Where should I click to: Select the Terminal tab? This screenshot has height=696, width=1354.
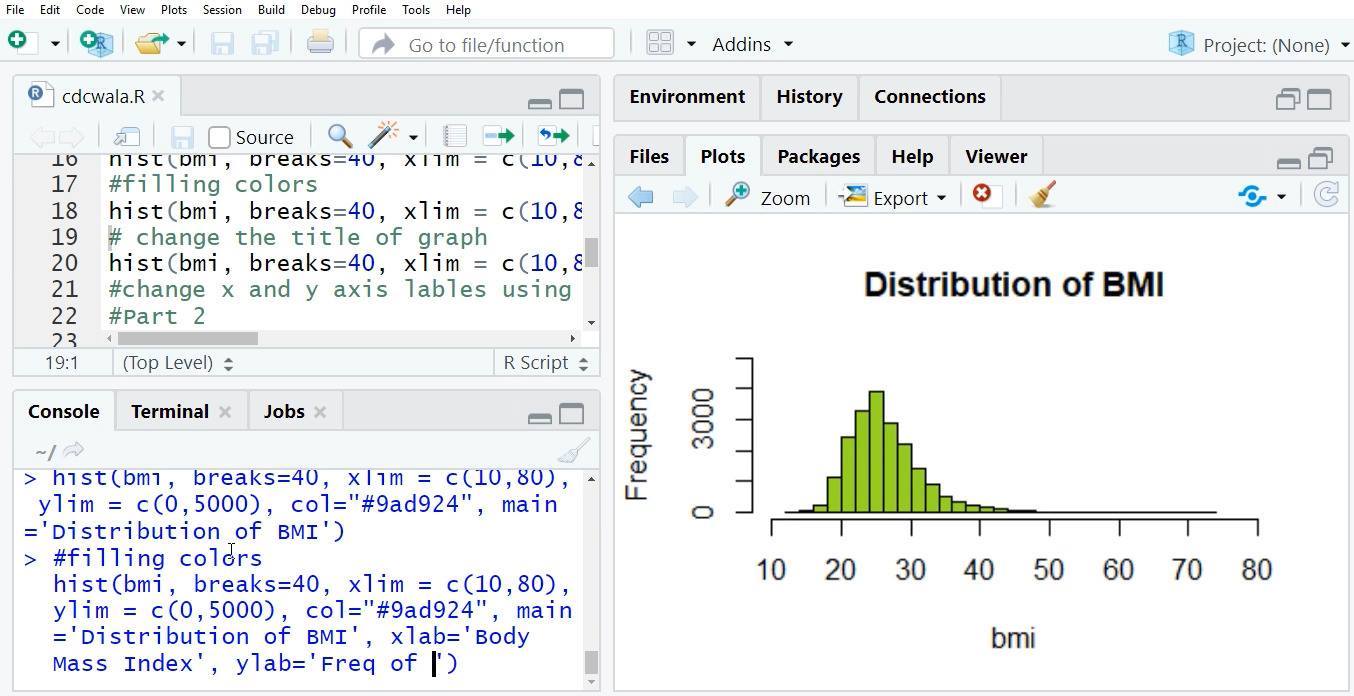coord(170,411)
